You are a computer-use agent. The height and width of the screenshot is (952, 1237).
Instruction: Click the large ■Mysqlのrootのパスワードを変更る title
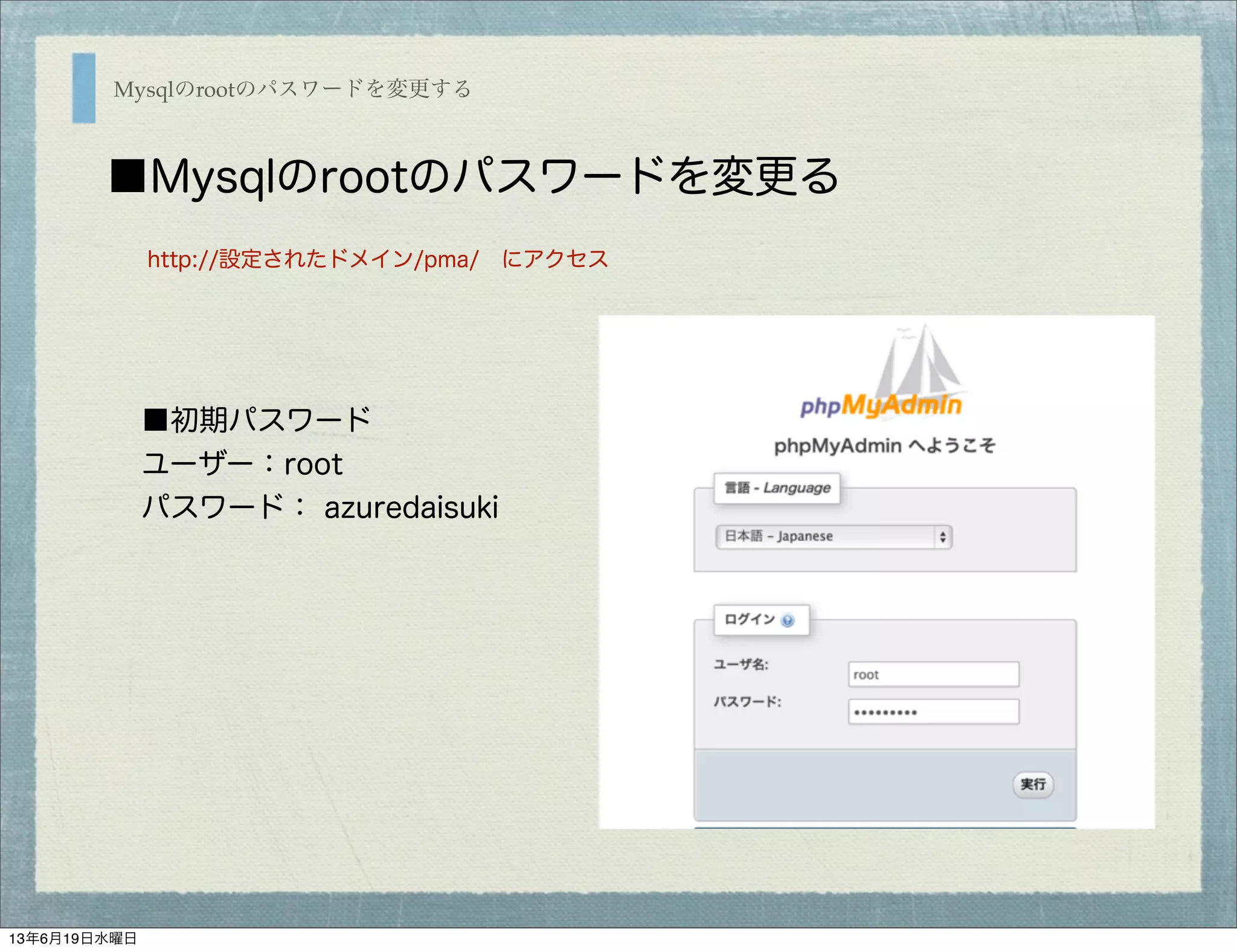click(x=475, y=176)
